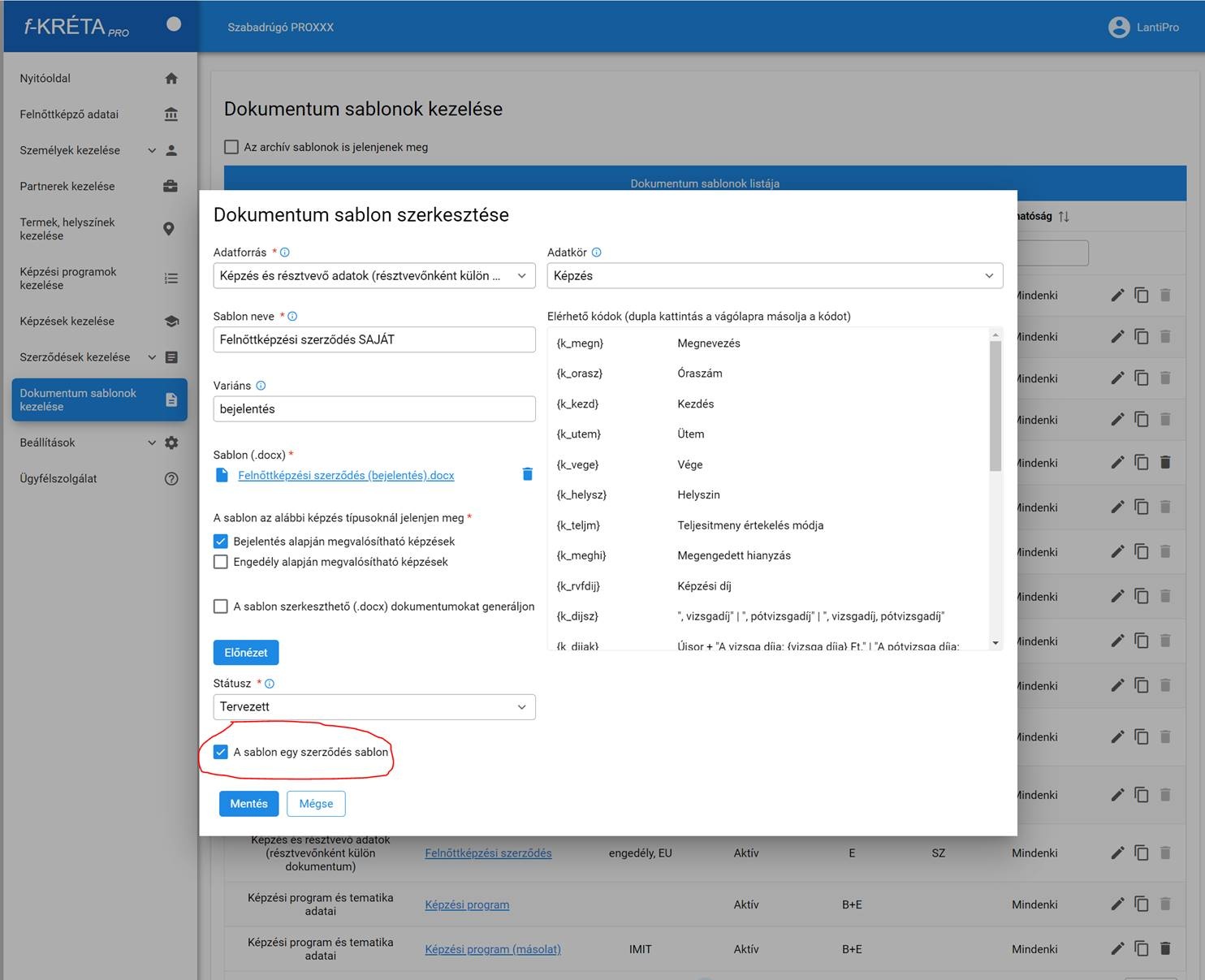
Task: Delete the uploaded docx file with trash icon
Action: pyautogui.click(x=527, y=474)
